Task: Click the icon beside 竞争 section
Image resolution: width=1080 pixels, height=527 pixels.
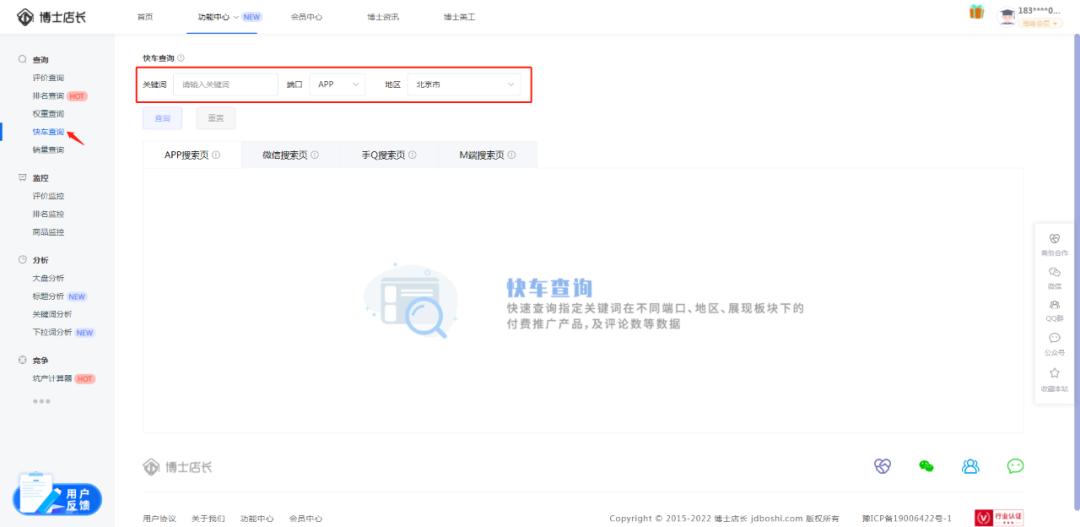Action: (23, 360)
